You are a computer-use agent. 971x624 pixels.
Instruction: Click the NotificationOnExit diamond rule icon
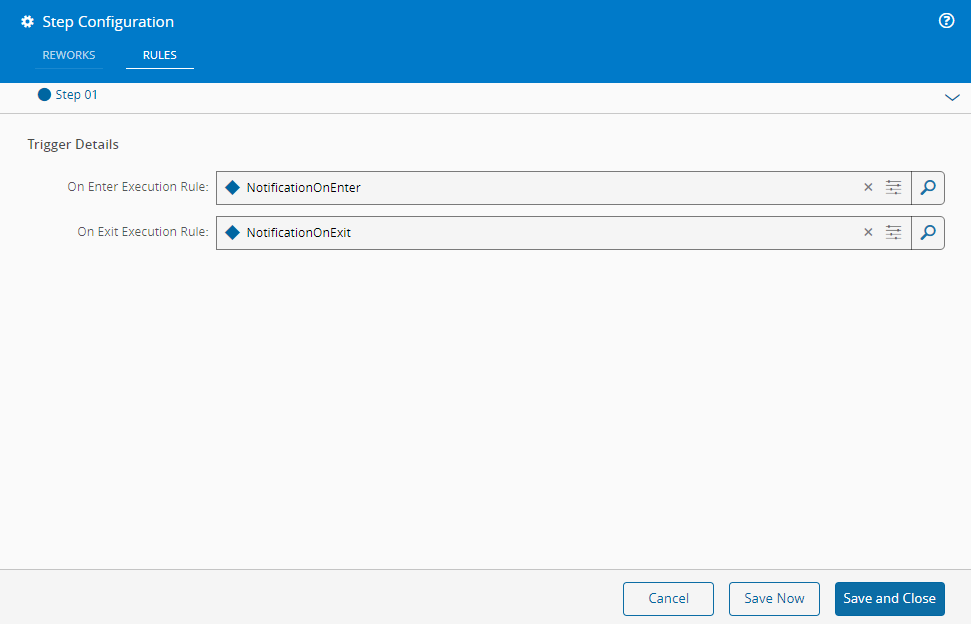click(x=232, y=232)
